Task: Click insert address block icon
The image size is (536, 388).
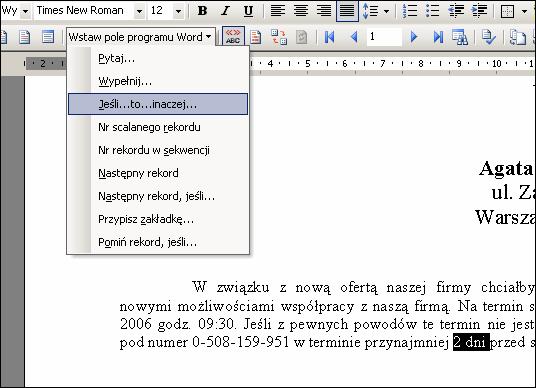Action: pos(25,37)
